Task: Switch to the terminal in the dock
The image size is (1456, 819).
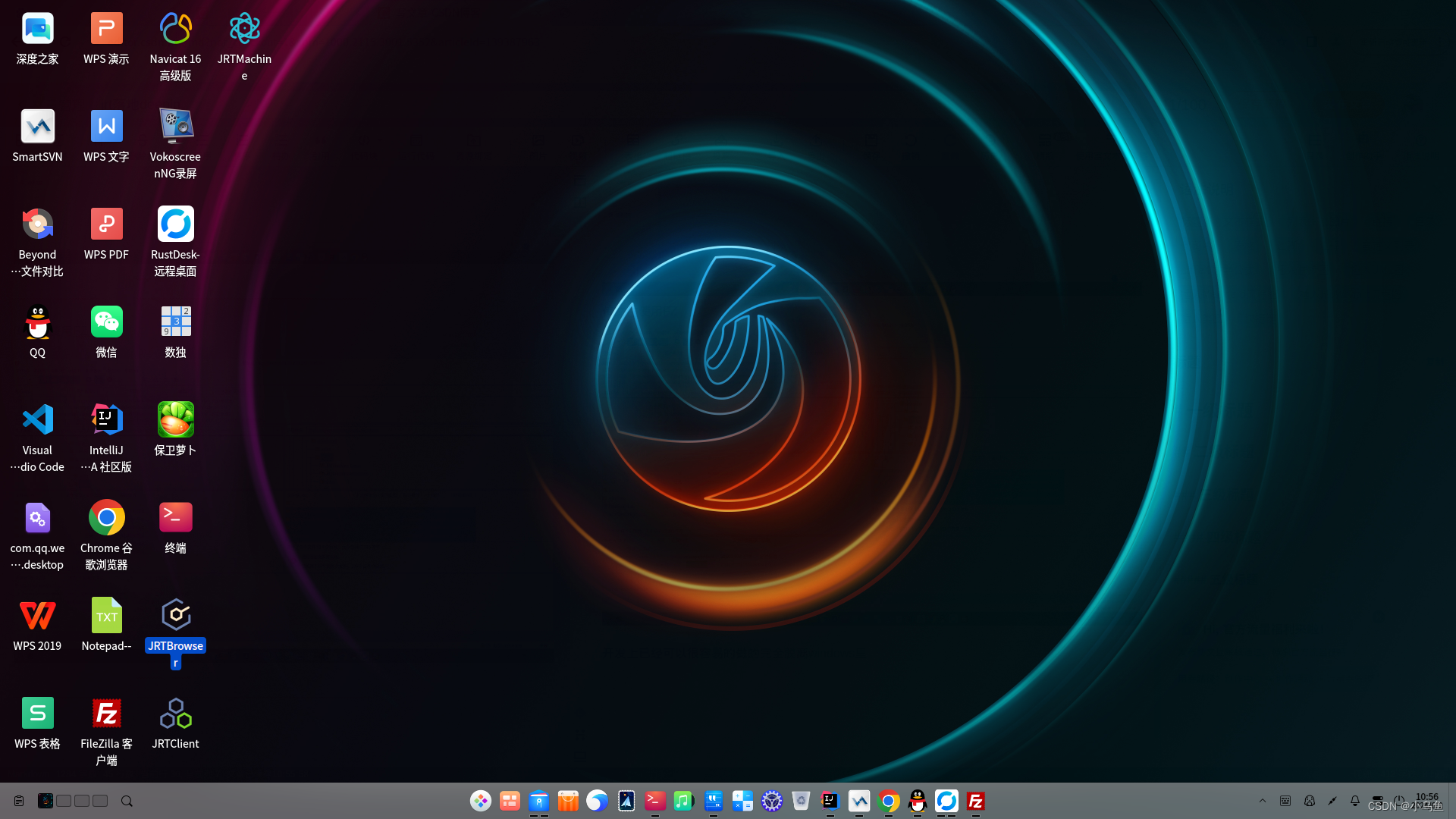Action: (655, 801)
